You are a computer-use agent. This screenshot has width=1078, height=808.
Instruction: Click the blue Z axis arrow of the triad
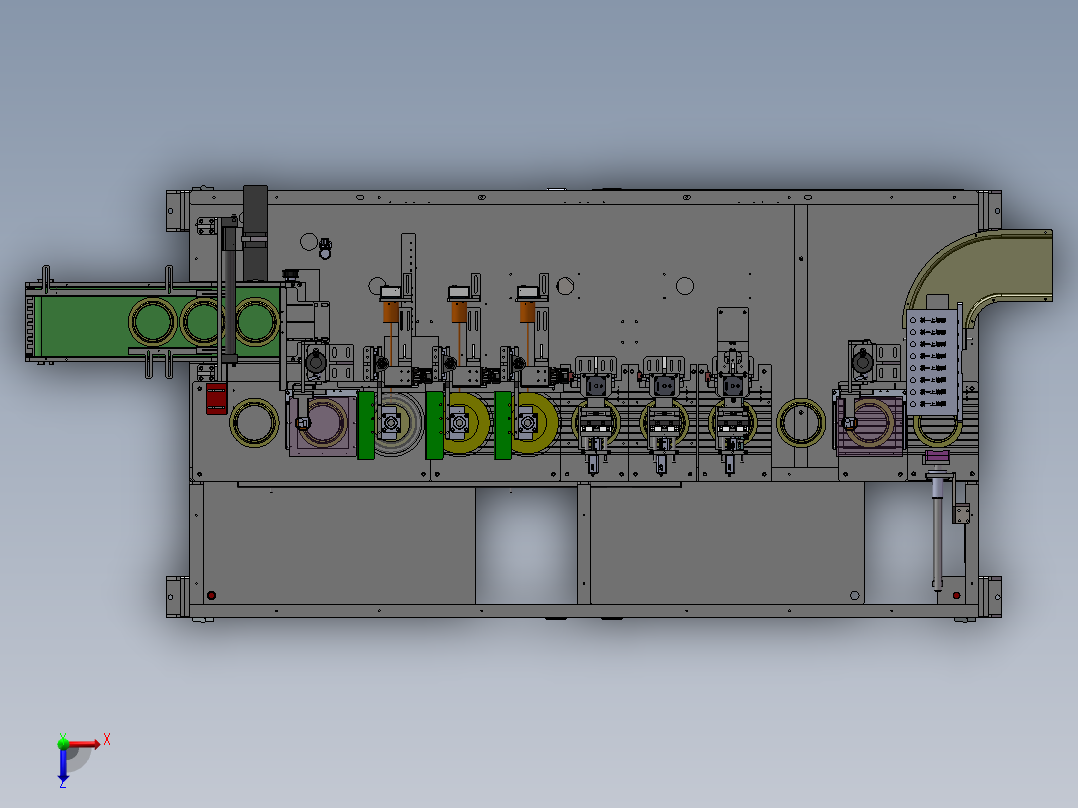[63, 764]
